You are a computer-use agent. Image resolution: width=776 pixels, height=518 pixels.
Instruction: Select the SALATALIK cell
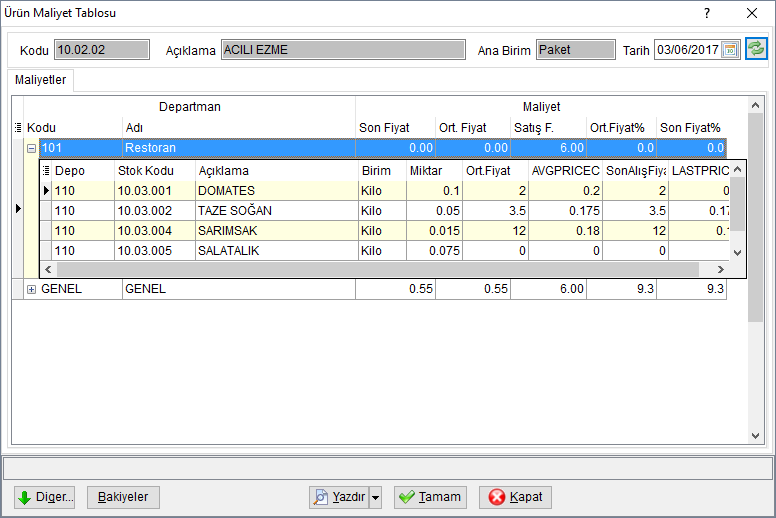pyautogui.click(x=277, y=251)
